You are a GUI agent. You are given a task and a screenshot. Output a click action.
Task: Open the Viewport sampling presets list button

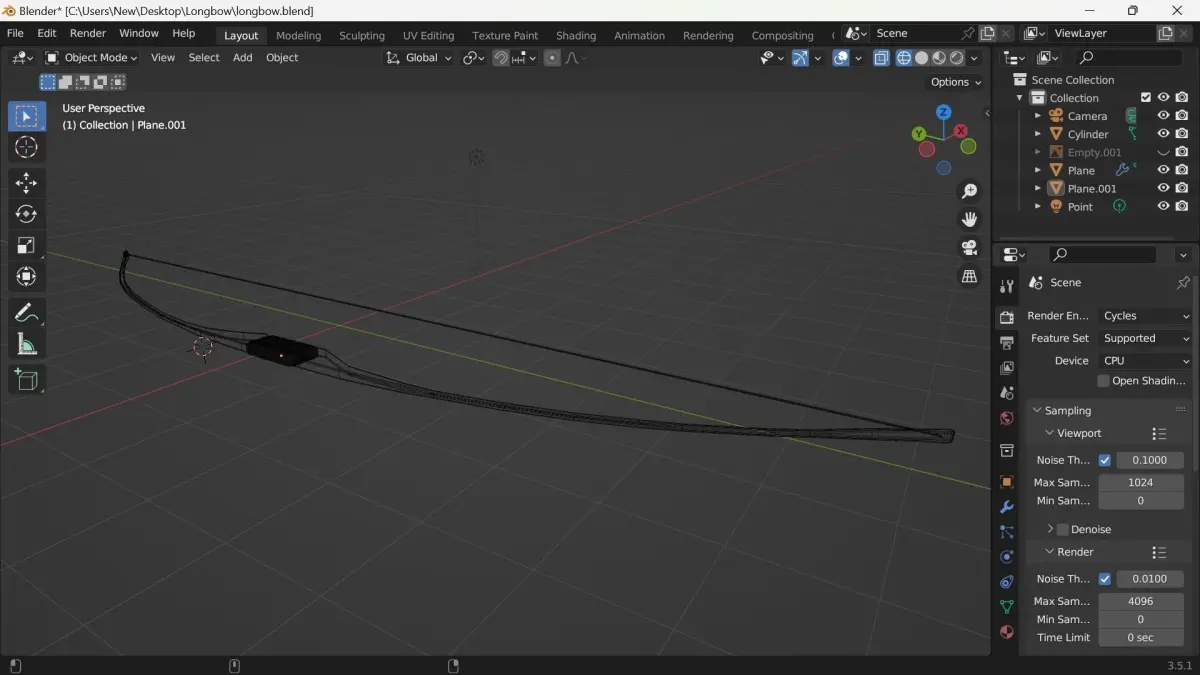(x=1159, y=434)
